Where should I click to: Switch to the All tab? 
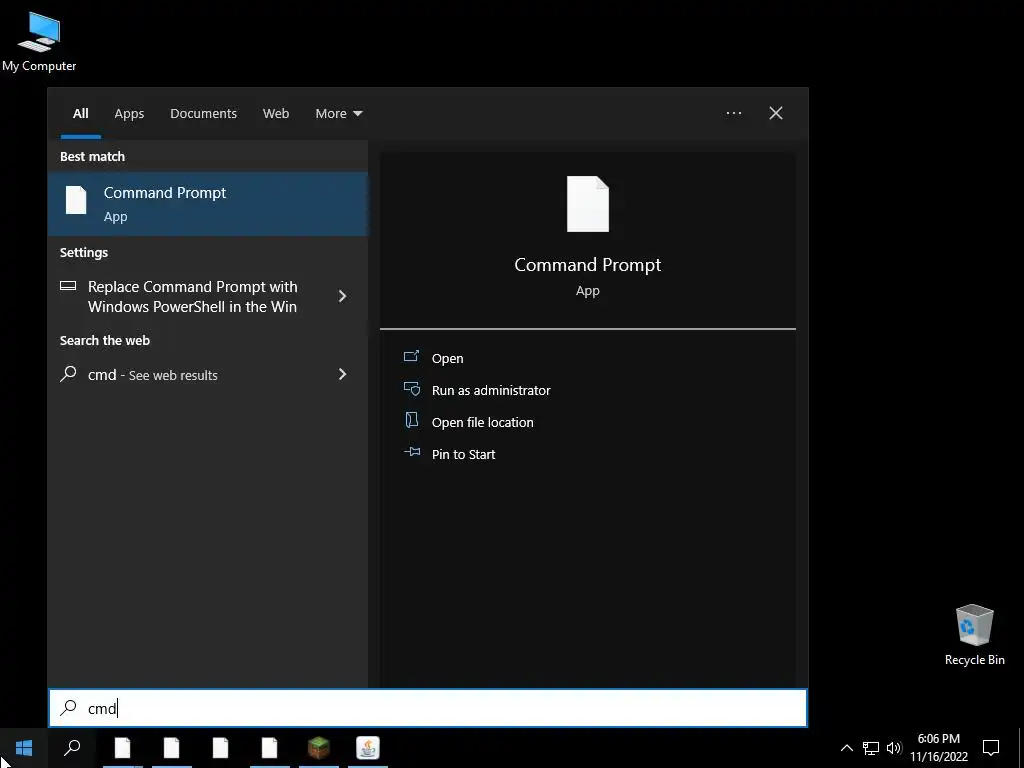(80, 114)
